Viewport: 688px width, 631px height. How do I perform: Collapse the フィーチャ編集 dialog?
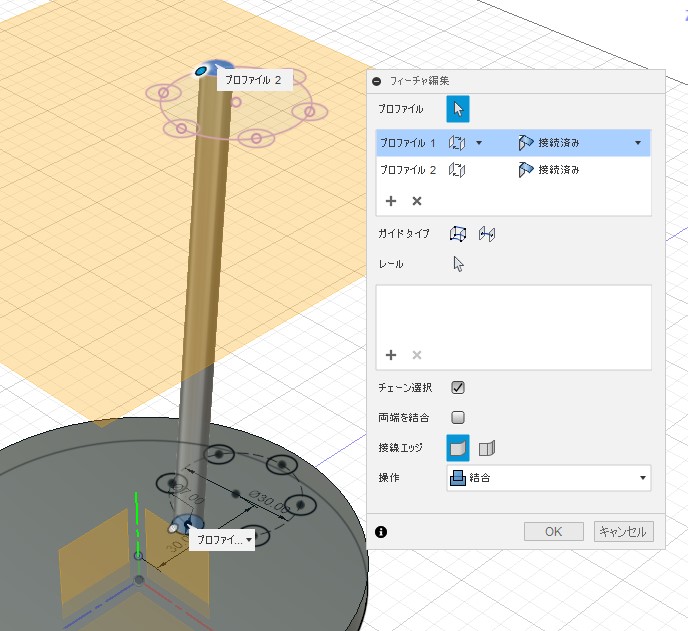376,81
